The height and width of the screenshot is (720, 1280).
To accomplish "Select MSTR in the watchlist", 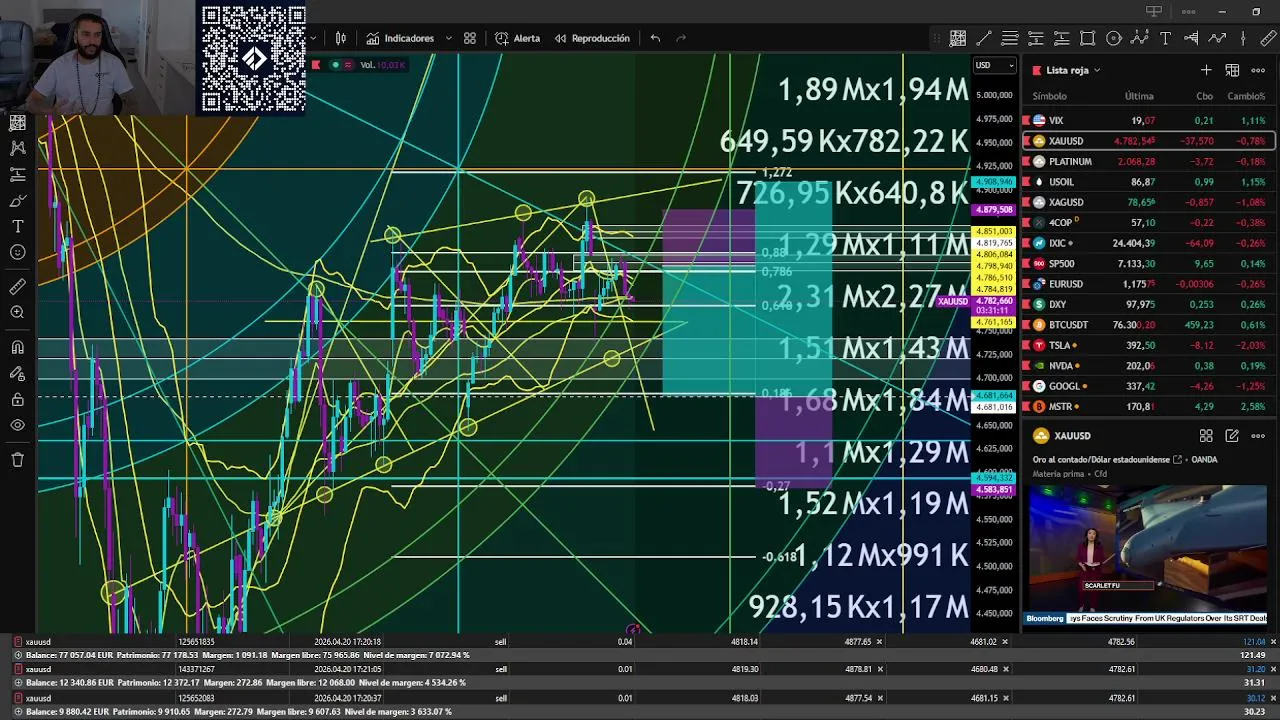I will [x=1148, y=407].
